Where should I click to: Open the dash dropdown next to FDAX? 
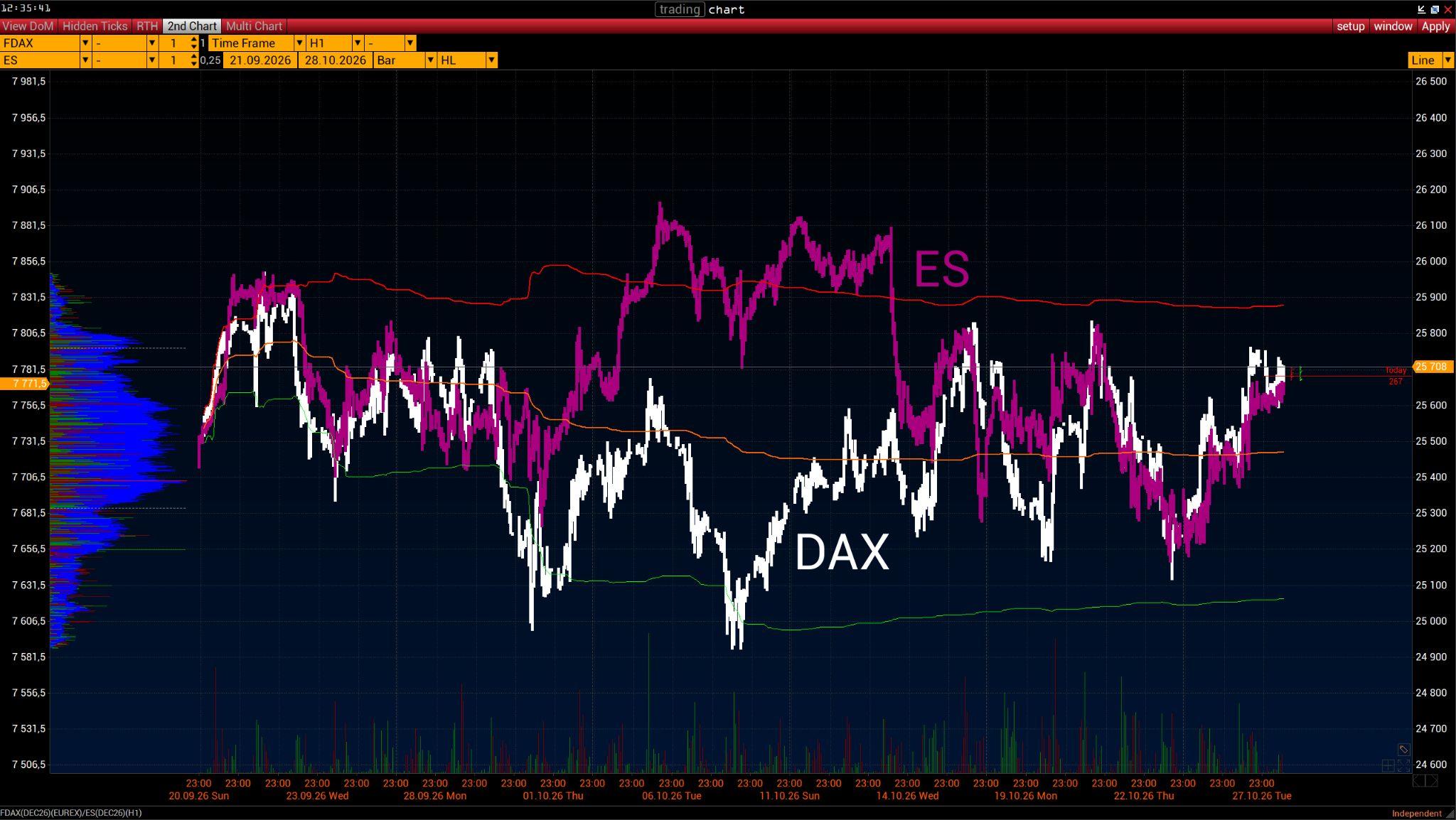point(151,43)
